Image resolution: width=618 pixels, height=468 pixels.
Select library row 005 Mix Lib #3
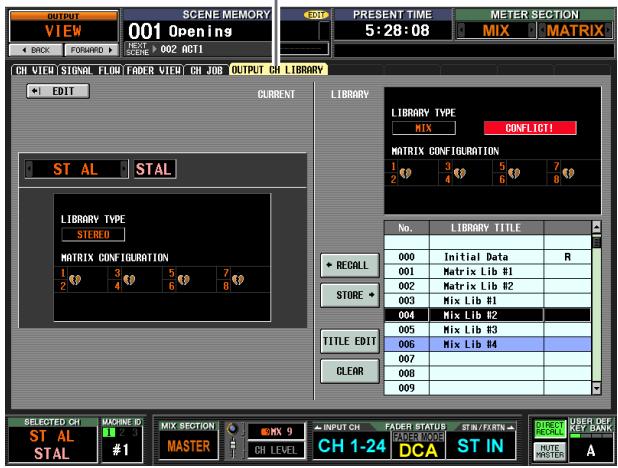[488, 330]
